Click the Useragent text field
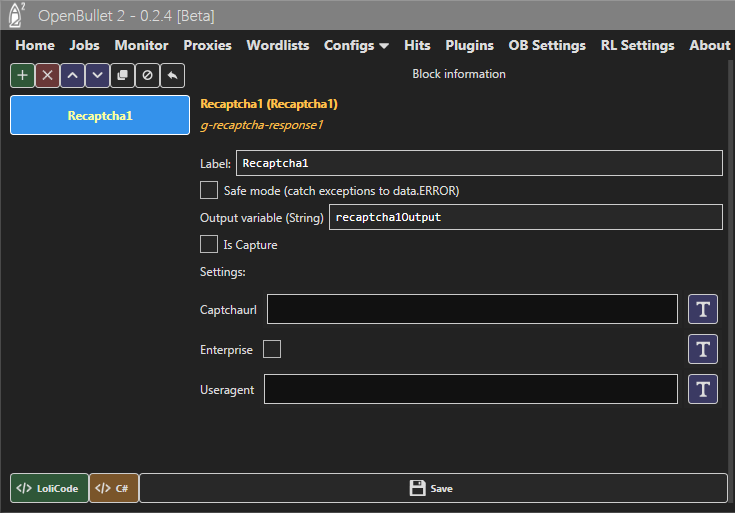 click(x=471, y=389)
